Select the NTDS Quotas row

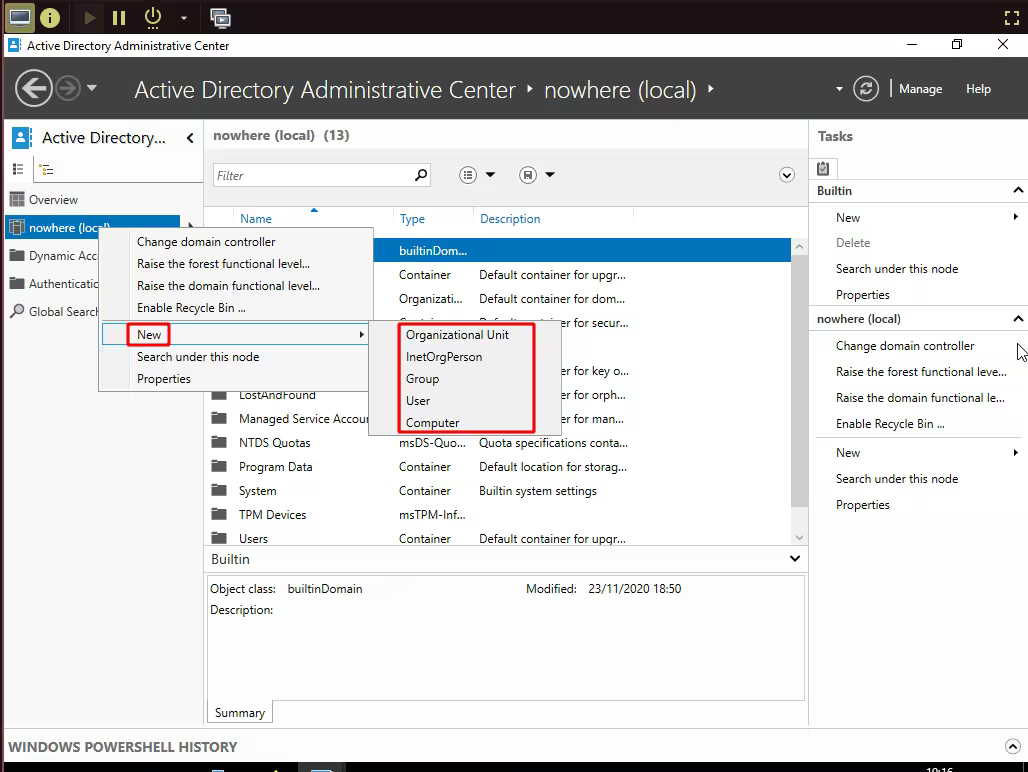click(498, 443)
